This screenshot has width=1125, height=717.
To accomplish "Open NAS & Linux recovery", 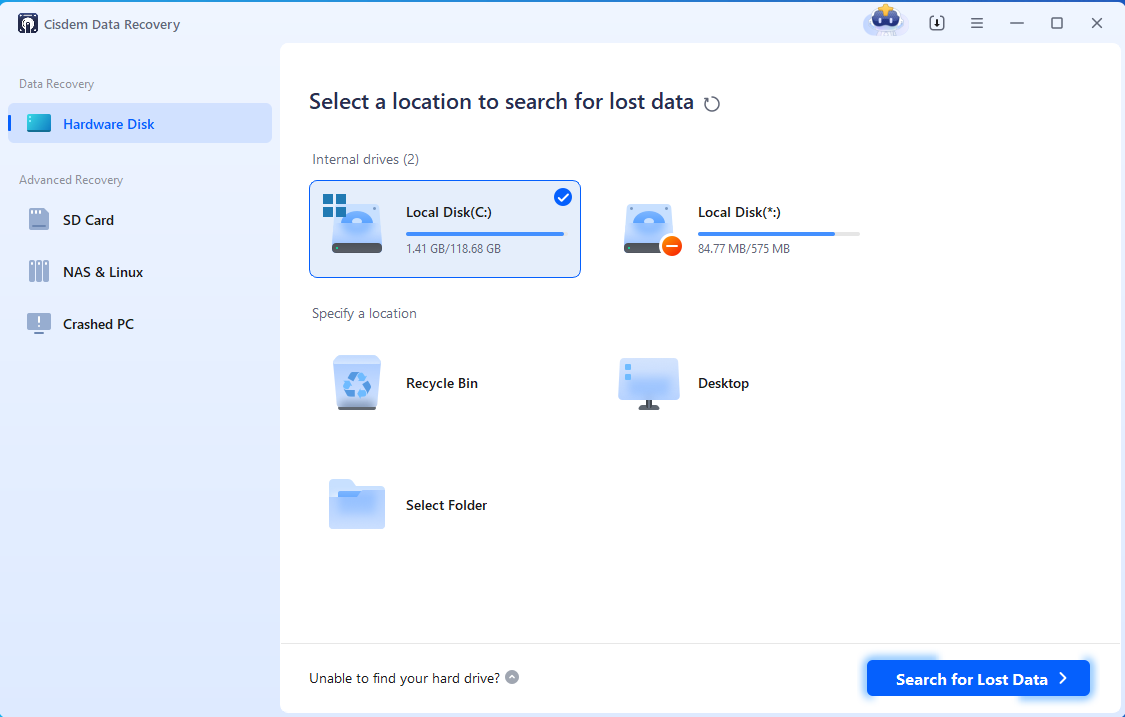I will [102, 272].
